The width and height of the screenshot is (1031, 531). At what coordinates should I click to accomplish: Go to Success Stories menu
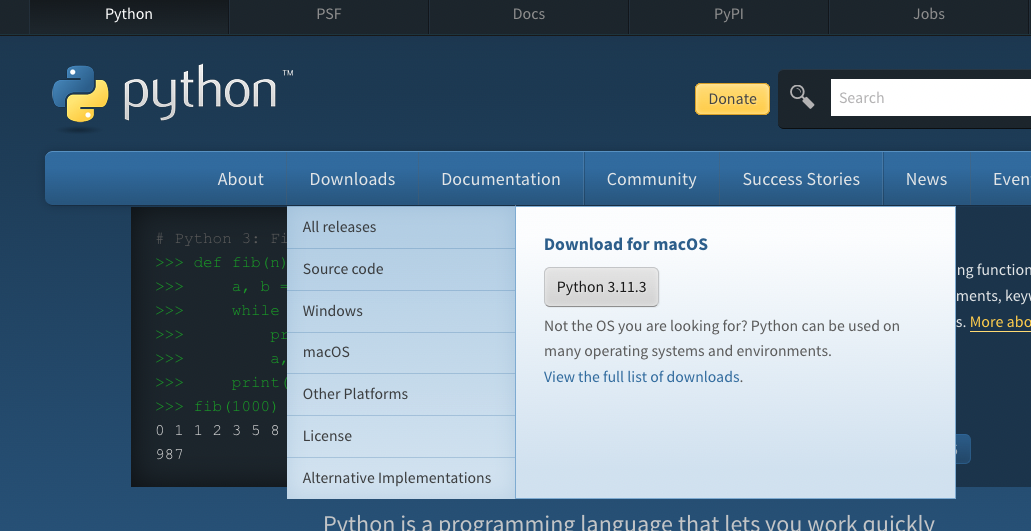[801, 179]
